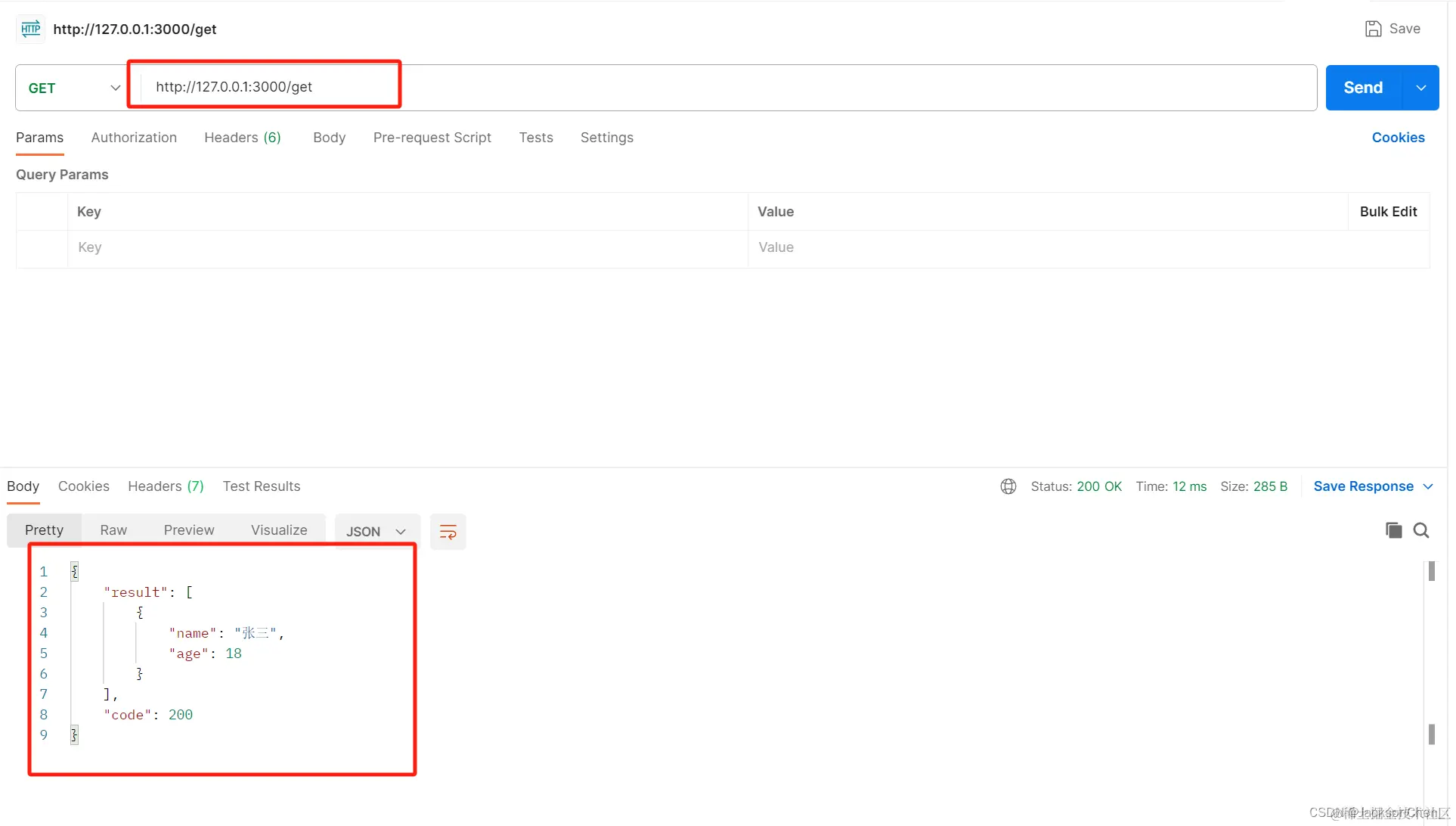Expand the Save Response menu
The image size is (1456, 826).
pyautogui.click(x=1372, y=486)
